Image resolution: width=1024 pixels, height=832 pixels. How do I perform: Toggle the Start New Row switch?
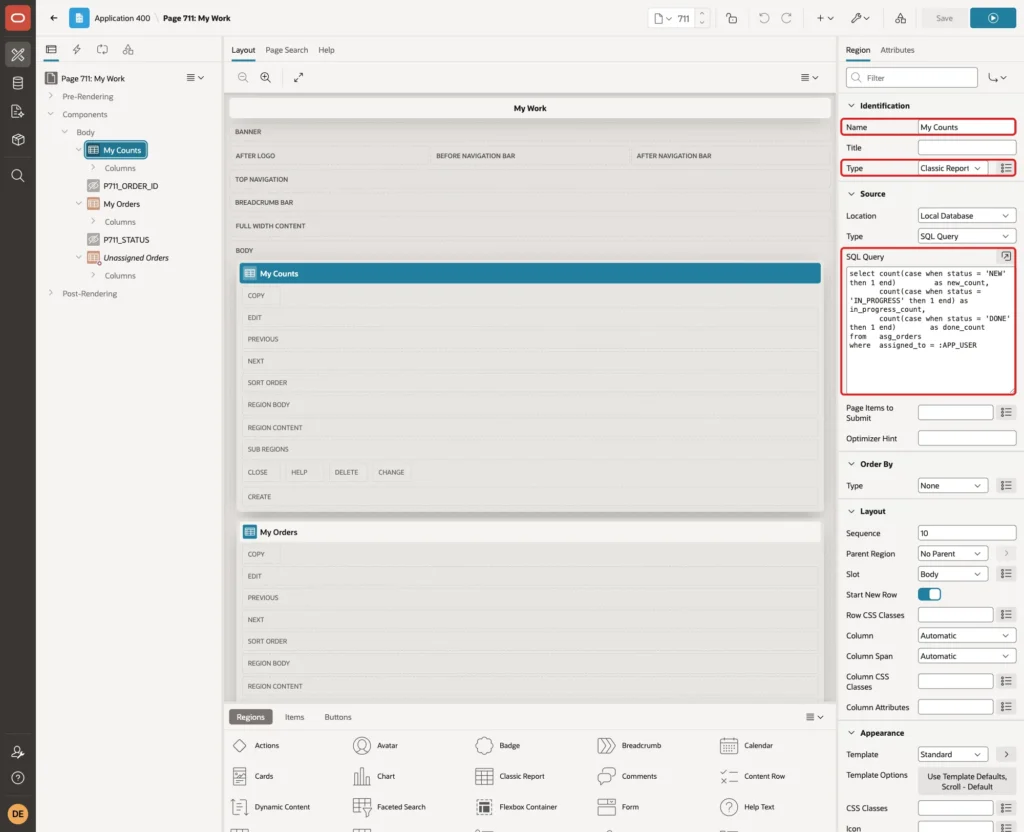929,594
